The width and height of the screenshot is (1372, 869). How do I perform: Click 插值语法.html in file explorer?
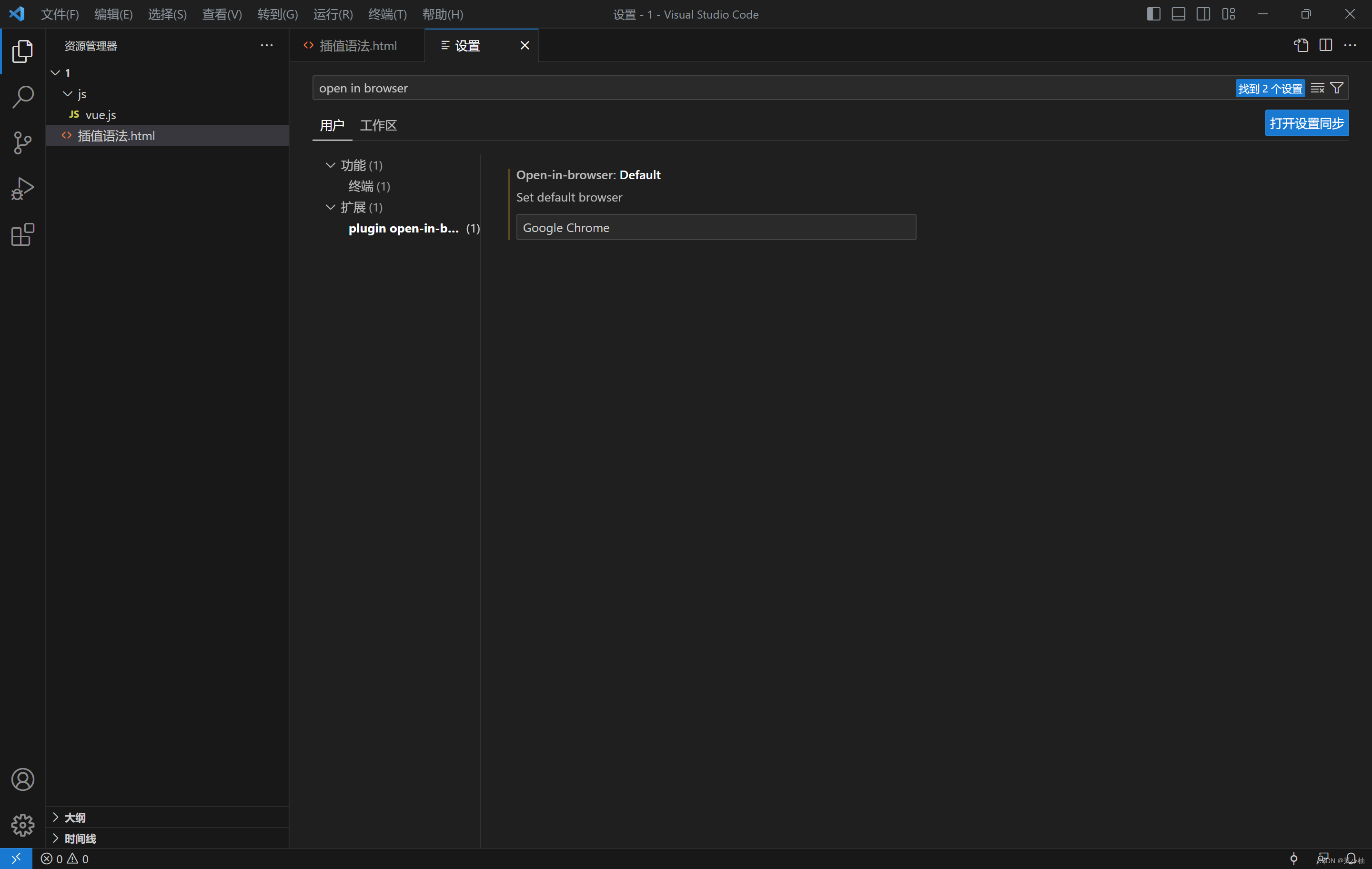[115, 135]
